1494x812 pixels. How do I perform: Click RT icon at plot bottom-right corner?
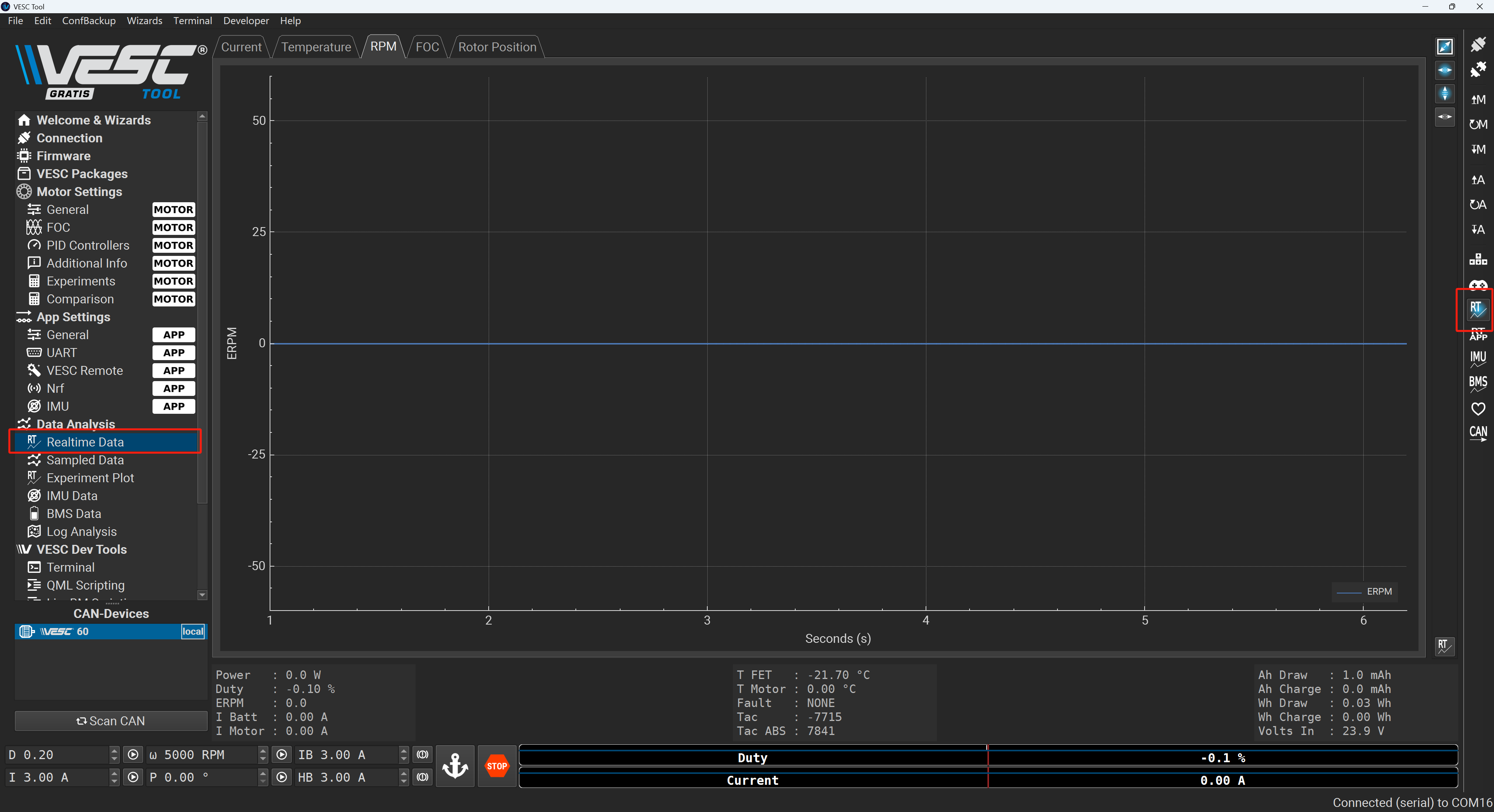[x=1444, y=646]
